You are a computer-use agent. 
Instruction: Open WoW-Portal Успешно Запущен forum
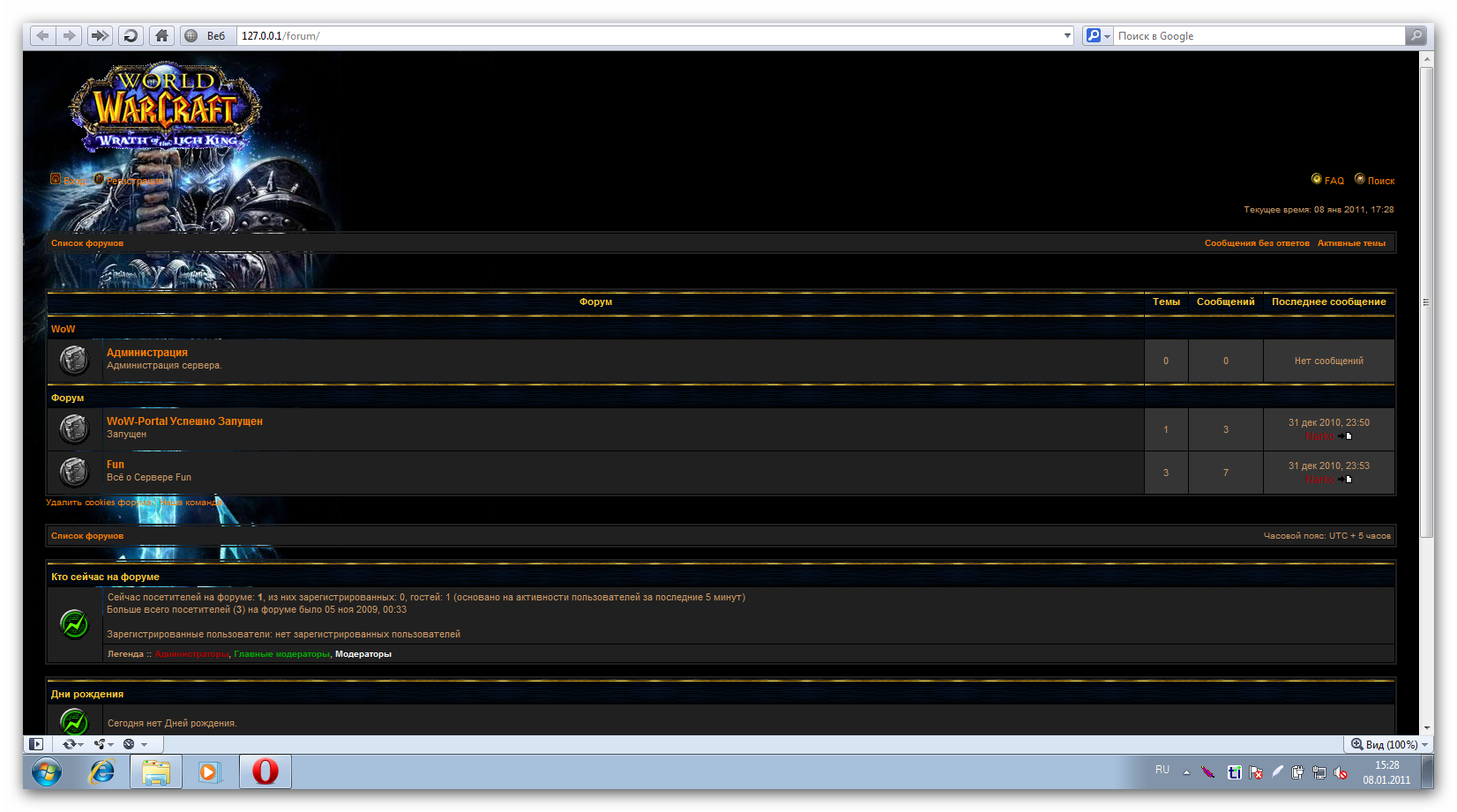pyautogui.click(x=184, y=421)
